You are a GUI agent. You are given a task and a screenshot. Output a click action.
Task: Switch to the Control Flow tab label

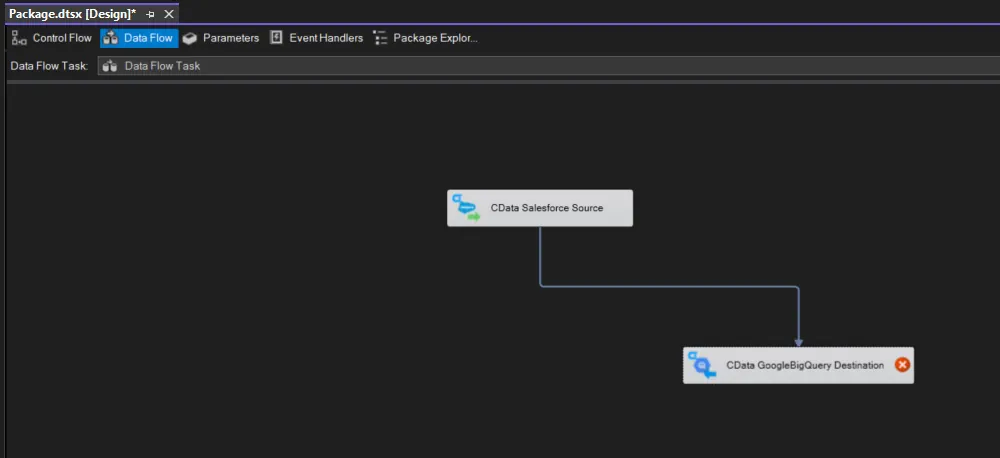(62, 38)
